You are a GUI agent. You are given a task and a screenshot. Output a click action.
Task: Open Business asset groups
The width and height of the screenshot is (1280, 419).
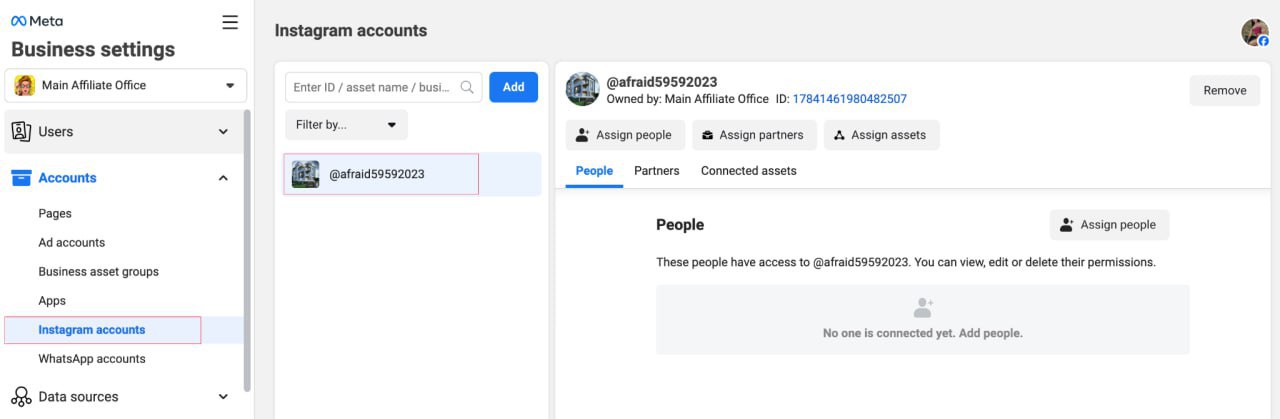point(98,271)
